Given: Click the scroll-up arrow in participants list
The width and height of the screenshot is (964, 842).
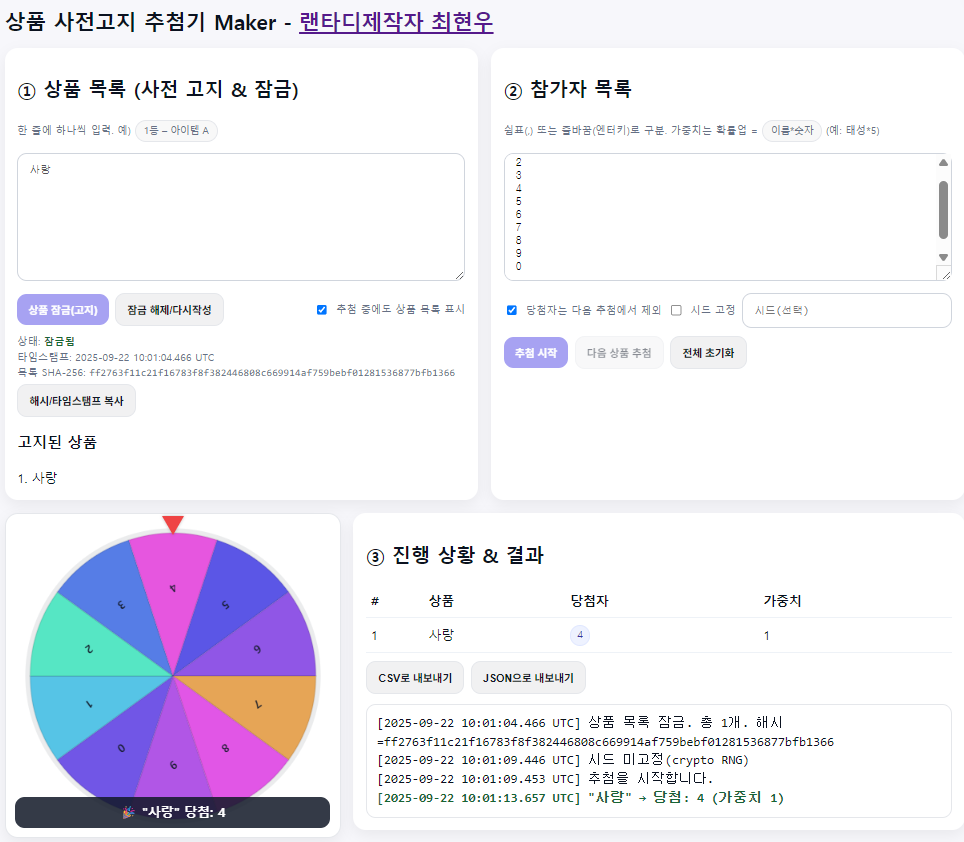Looking at the screenshot, I should tap(943, 163).
